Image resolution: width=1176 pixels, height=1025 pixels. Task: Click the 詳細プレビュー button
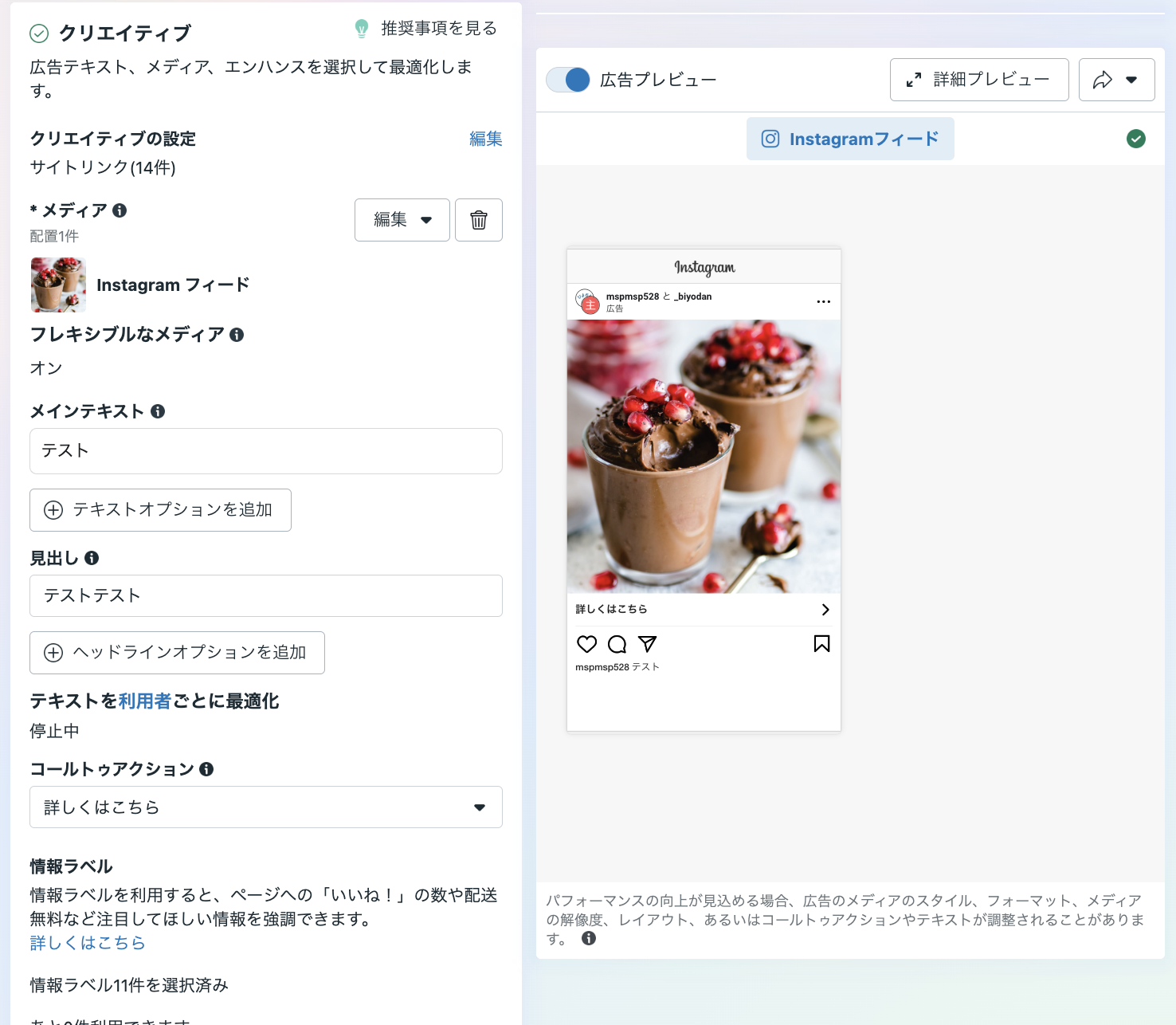[x=979, y=80]
